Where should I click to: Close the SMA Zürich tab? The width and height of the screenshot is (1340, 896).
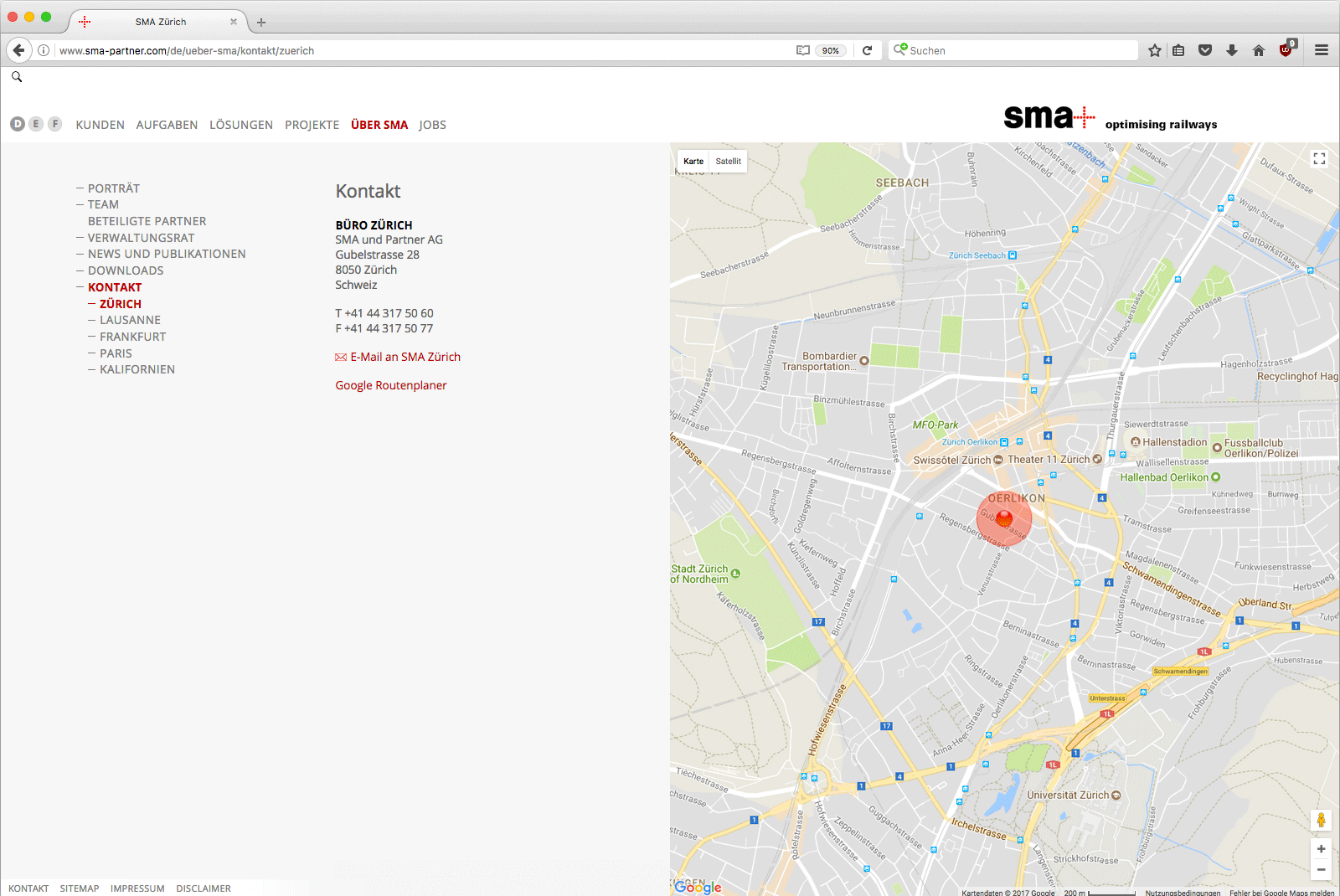pyautogui.click(x=234, y=22)
